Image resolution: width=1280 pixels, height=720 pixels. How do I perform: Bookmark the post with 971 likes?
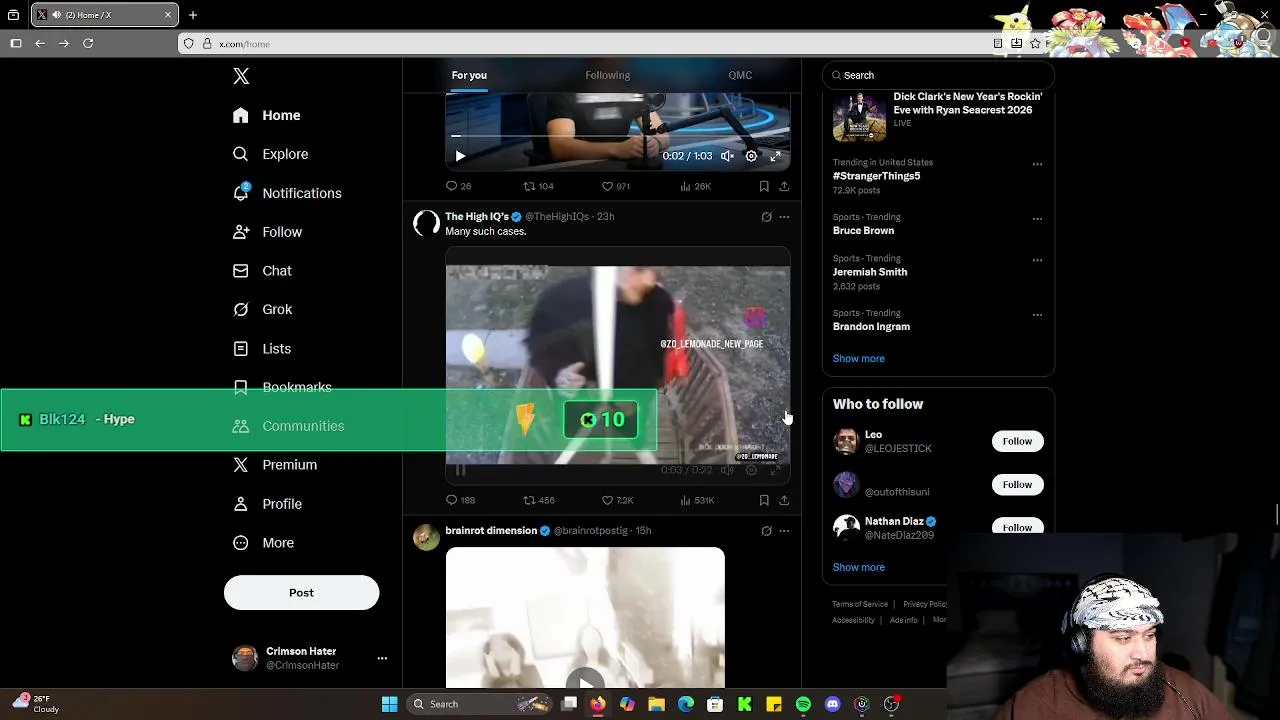(764, 186)
